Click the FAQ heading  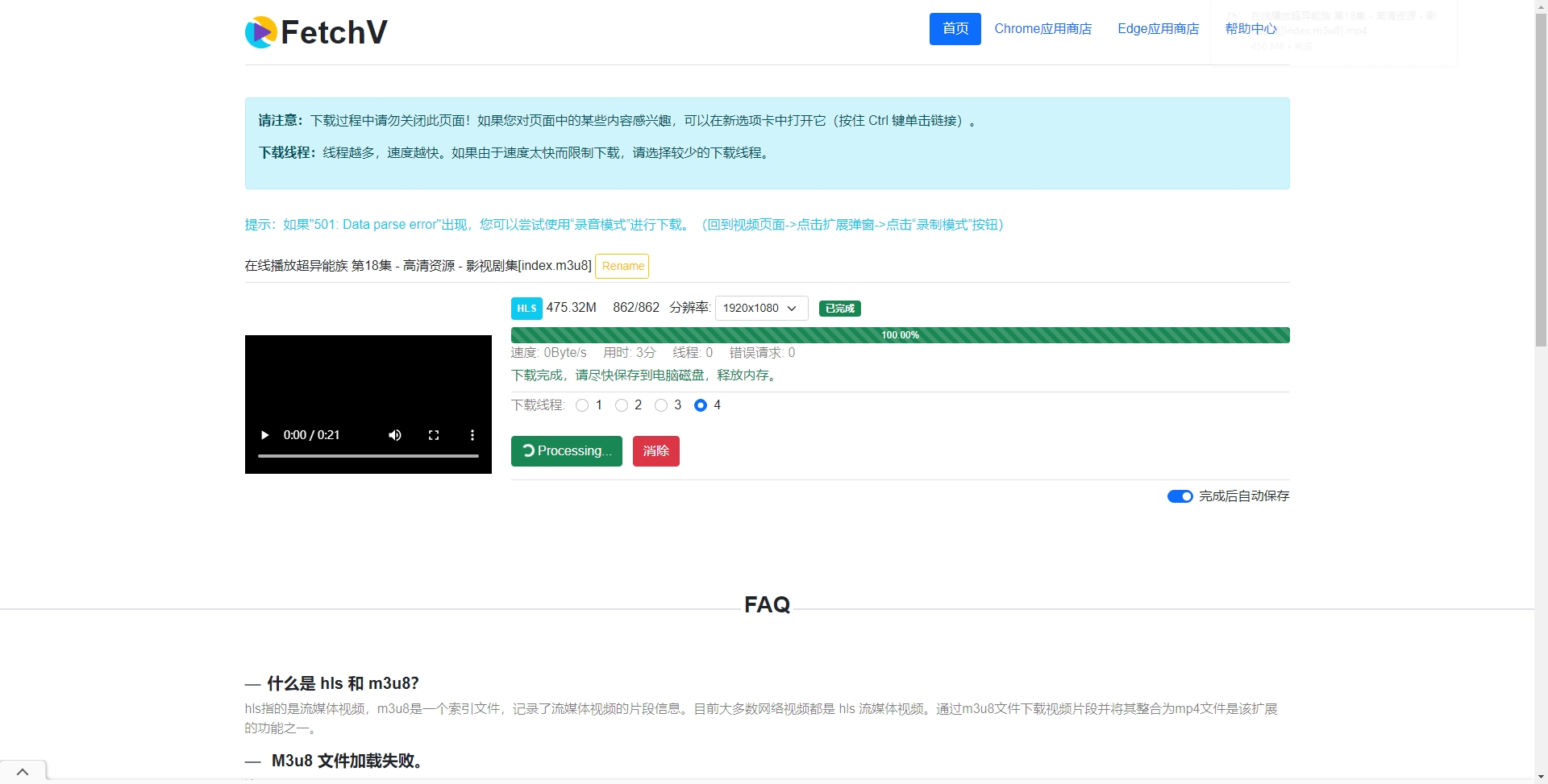[767, 604]
